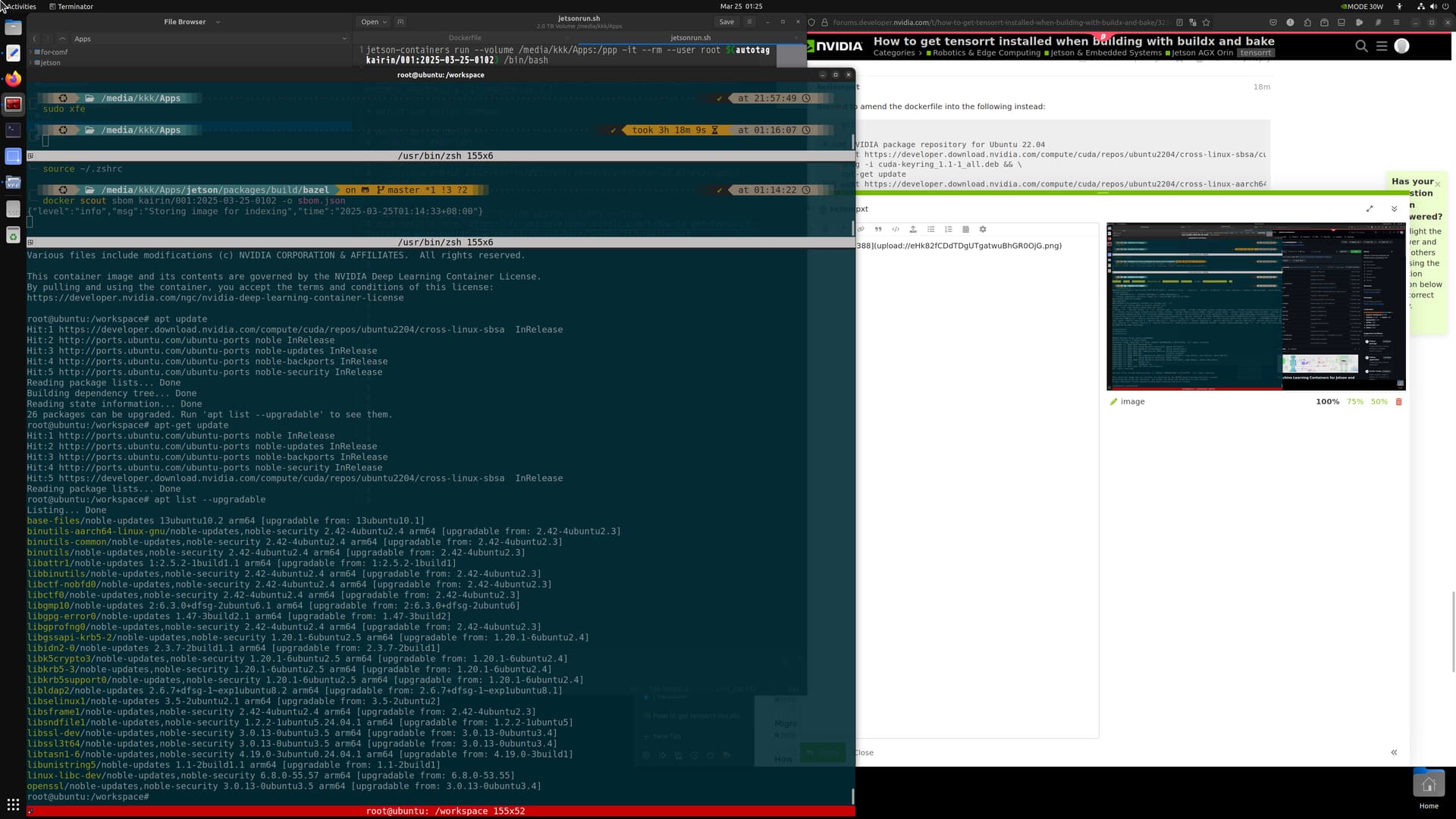Open the Activities overview
The width and height of the screenshot is (1456, 819).
[x=20, y=6]
